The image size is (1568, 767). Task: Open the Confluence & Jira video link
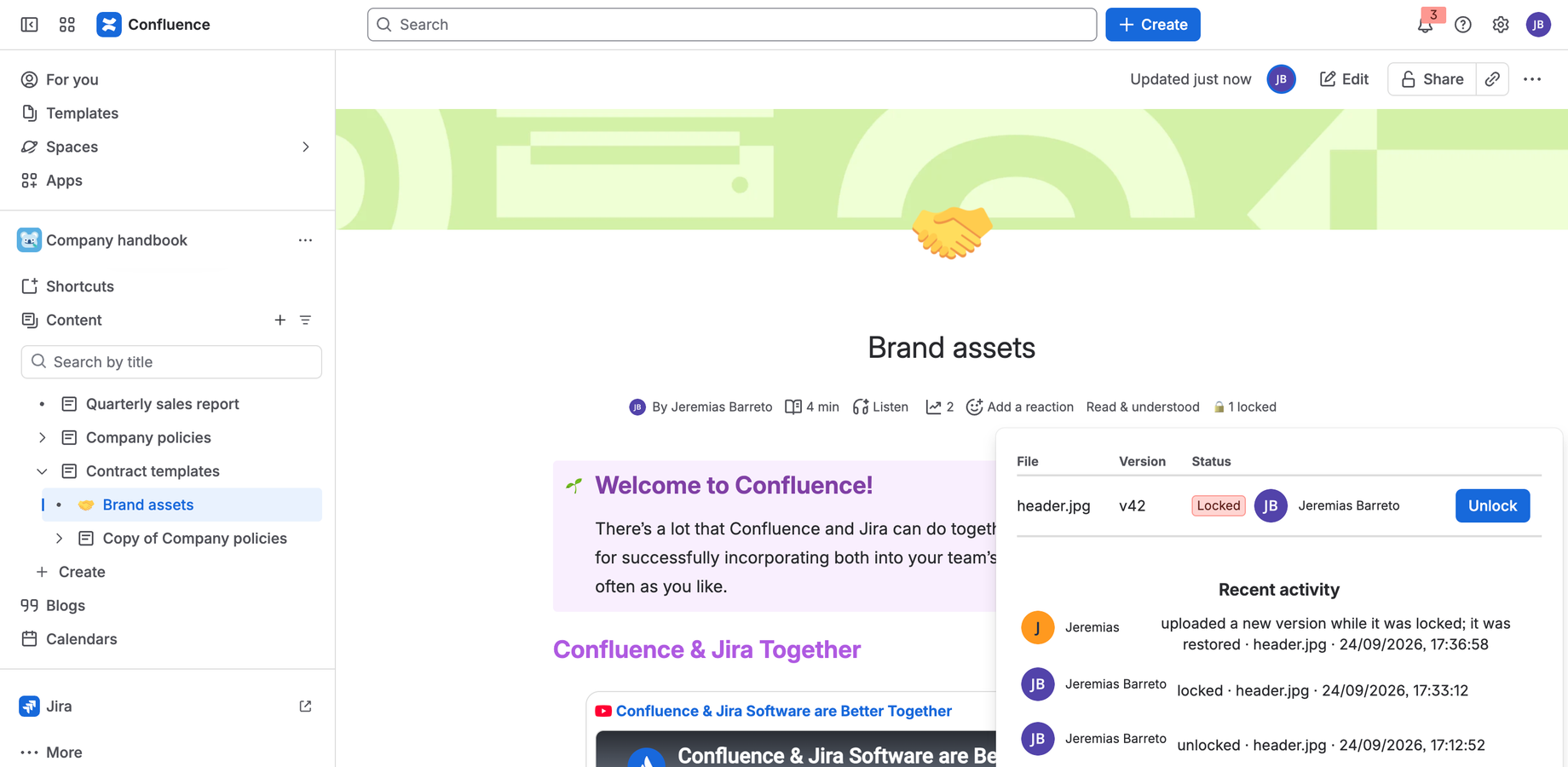[784, 711]
